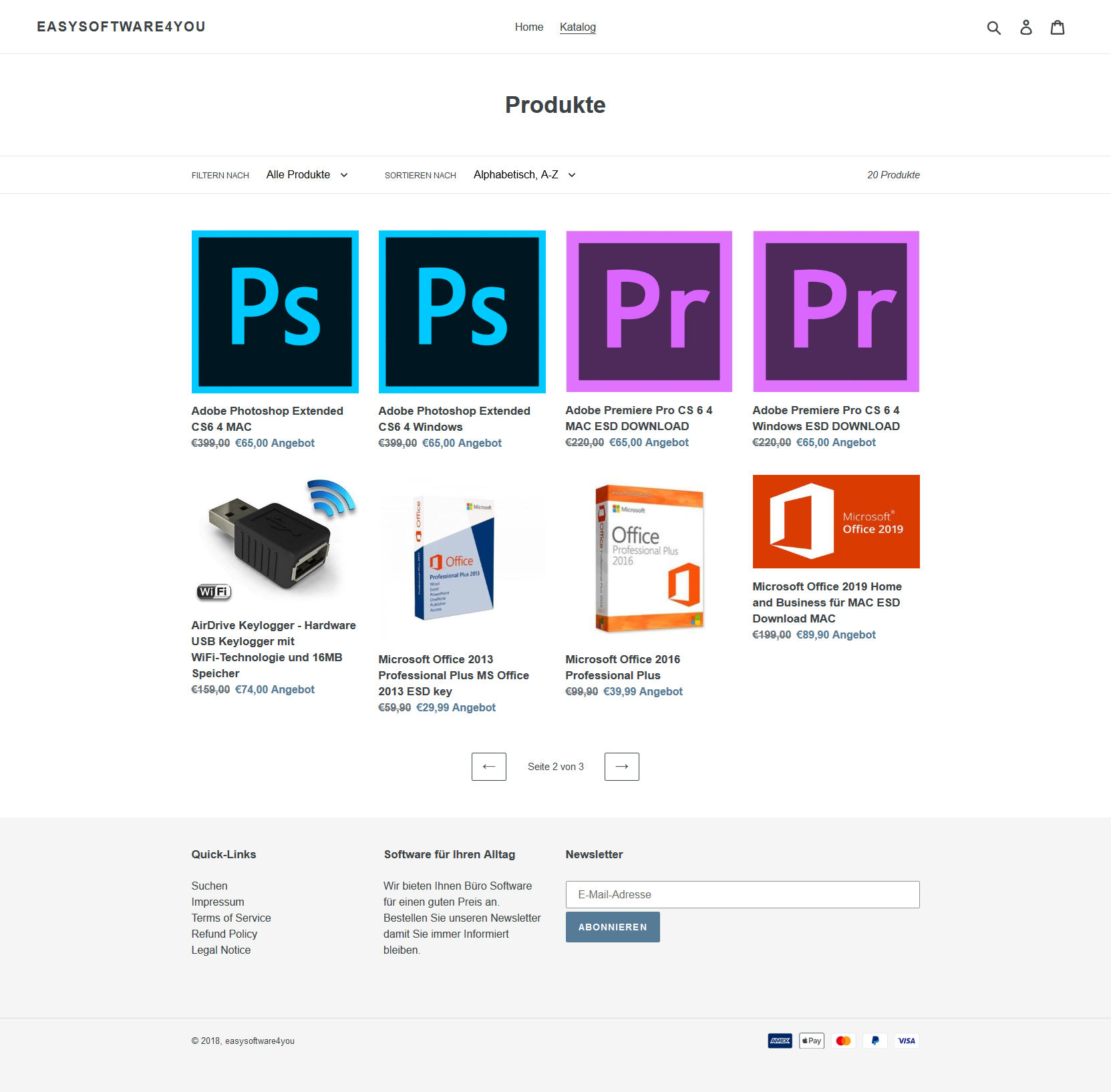This screenshot has width=1111, height=1092.
Task: Open the Alphabetisch, A-Z sort dropdown
Action: click(524, 175)
